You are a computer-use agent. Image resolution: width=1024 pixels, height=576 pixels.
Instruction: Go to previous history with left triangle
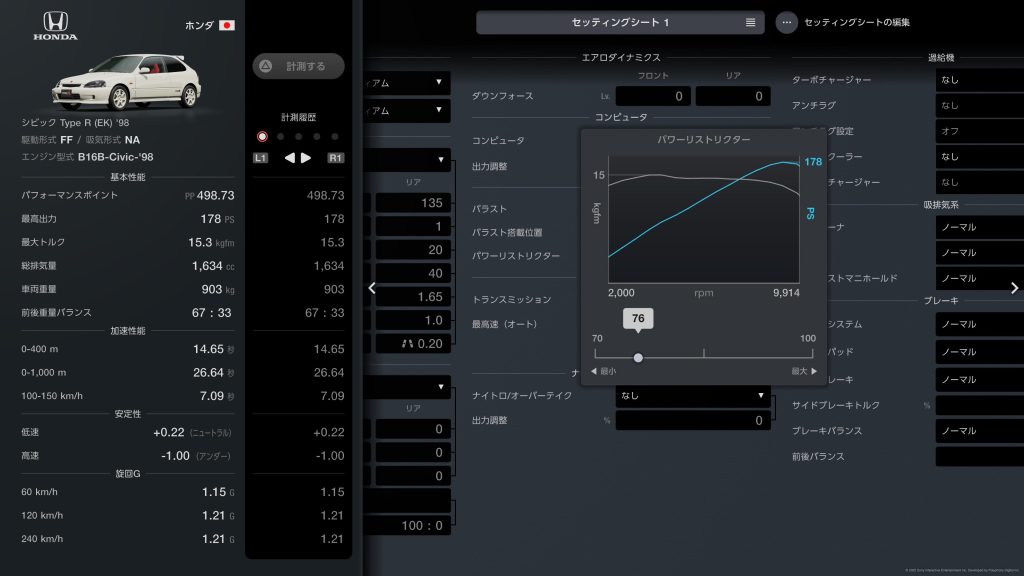(289, 157)
